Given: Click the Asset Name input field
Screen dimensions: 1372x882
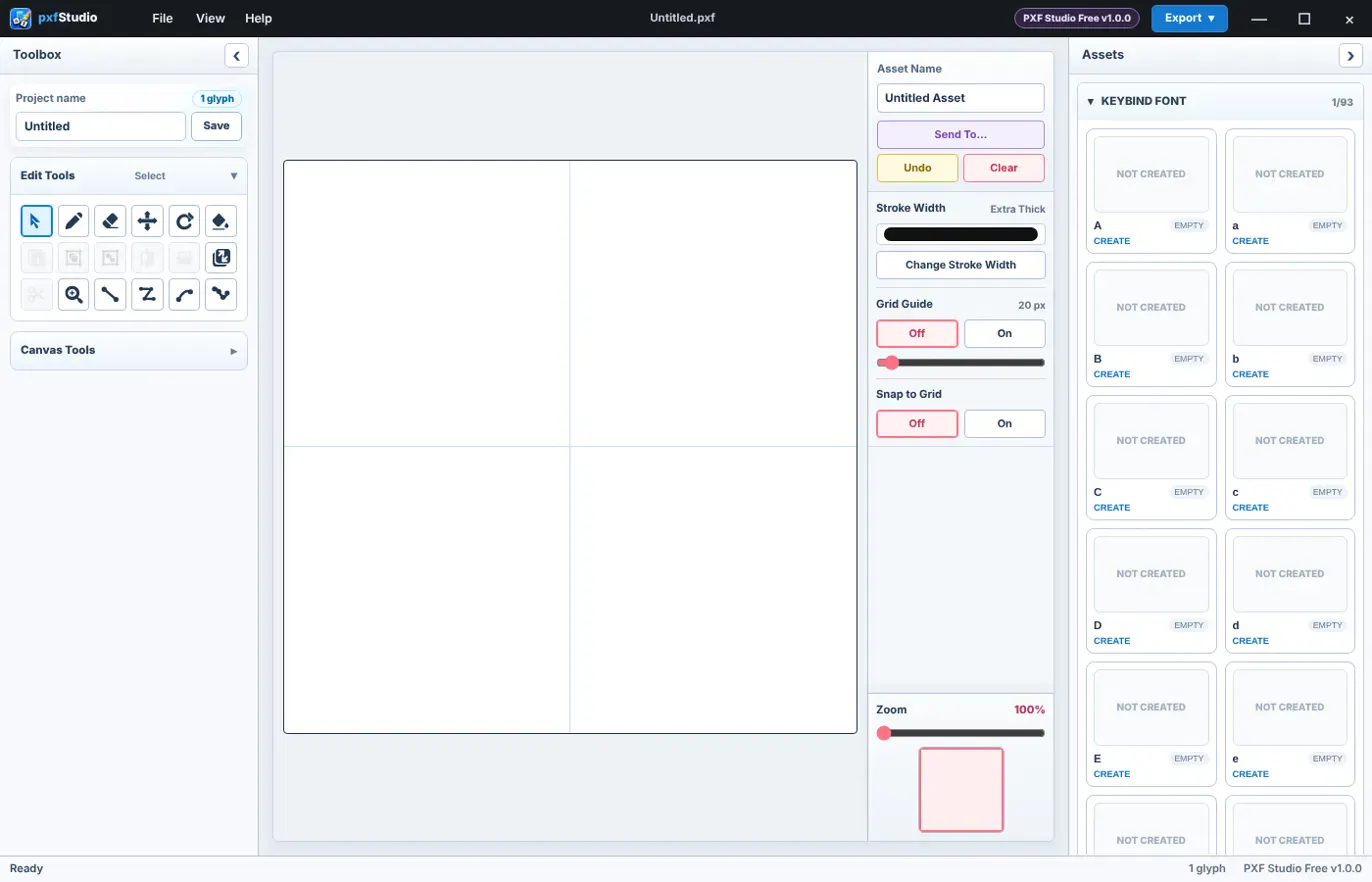Looking at the screenshot, I should tap(960, 98).
